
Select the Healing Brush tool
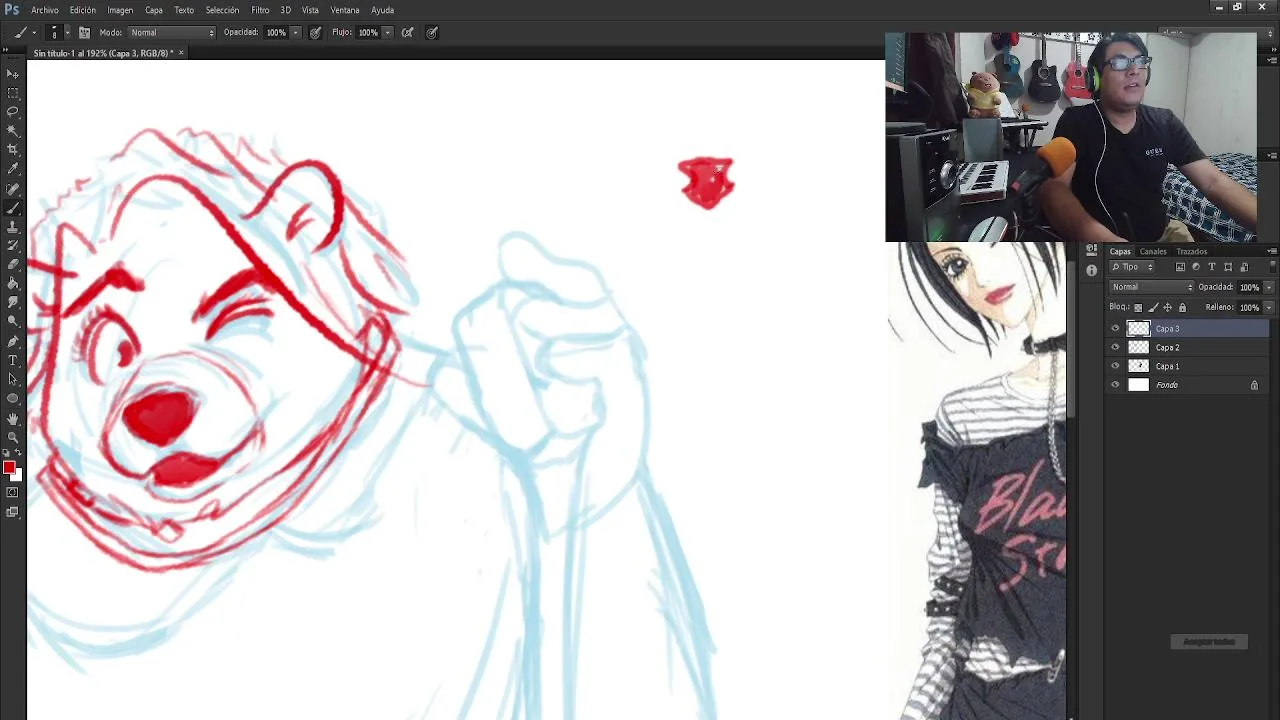13,188
